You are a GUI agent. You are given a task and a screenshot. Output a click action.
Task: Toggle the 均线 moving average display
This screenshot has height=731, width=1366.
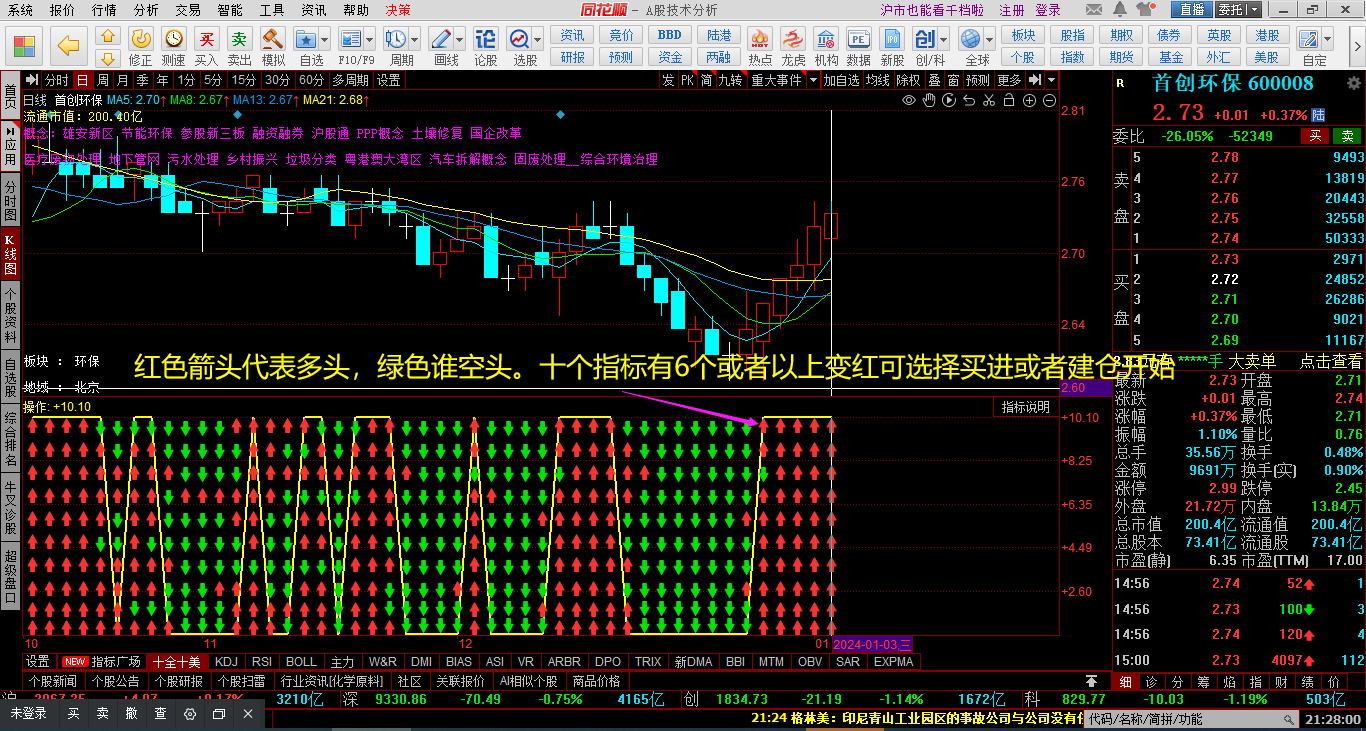point(878,80)
